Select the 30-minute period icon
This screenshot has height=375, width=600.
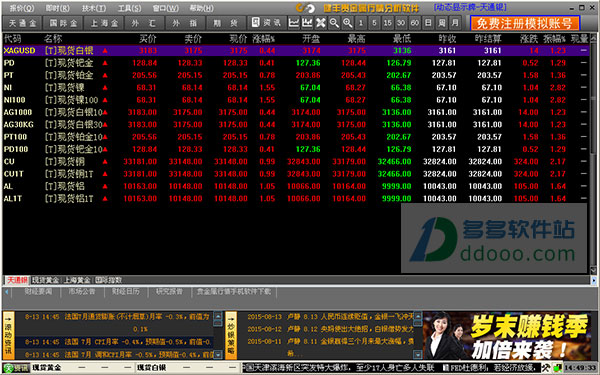click(401, 23)
